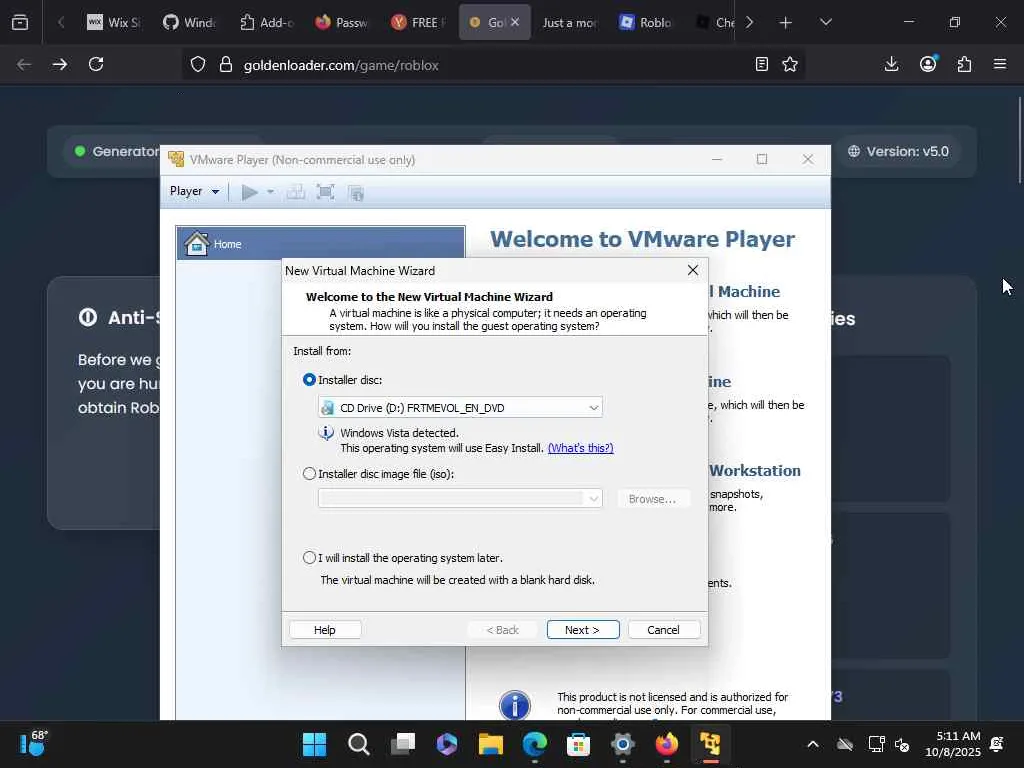Close the Golden Loader tab

pyautogui.click(x=515, y=22)
